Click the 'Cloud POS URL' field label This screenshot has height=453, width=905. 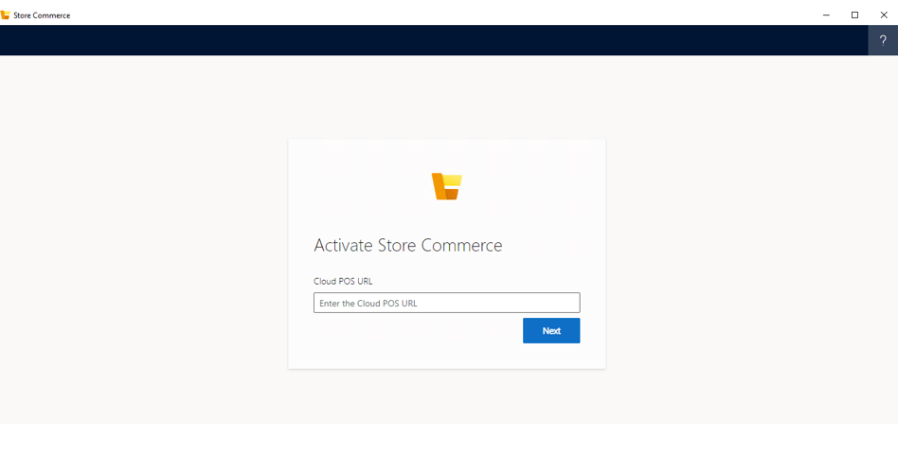[x=343, y=281]
